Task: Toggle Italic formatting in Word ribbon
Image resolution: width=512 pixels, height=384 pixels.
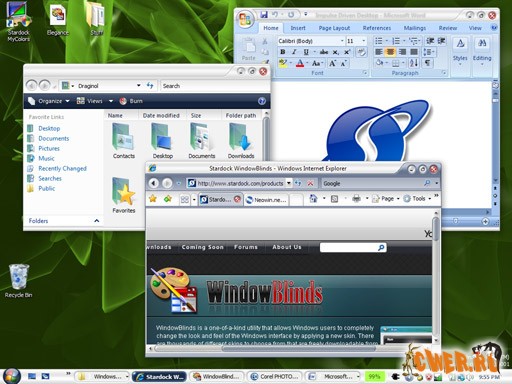Action: tap(294, 52)
